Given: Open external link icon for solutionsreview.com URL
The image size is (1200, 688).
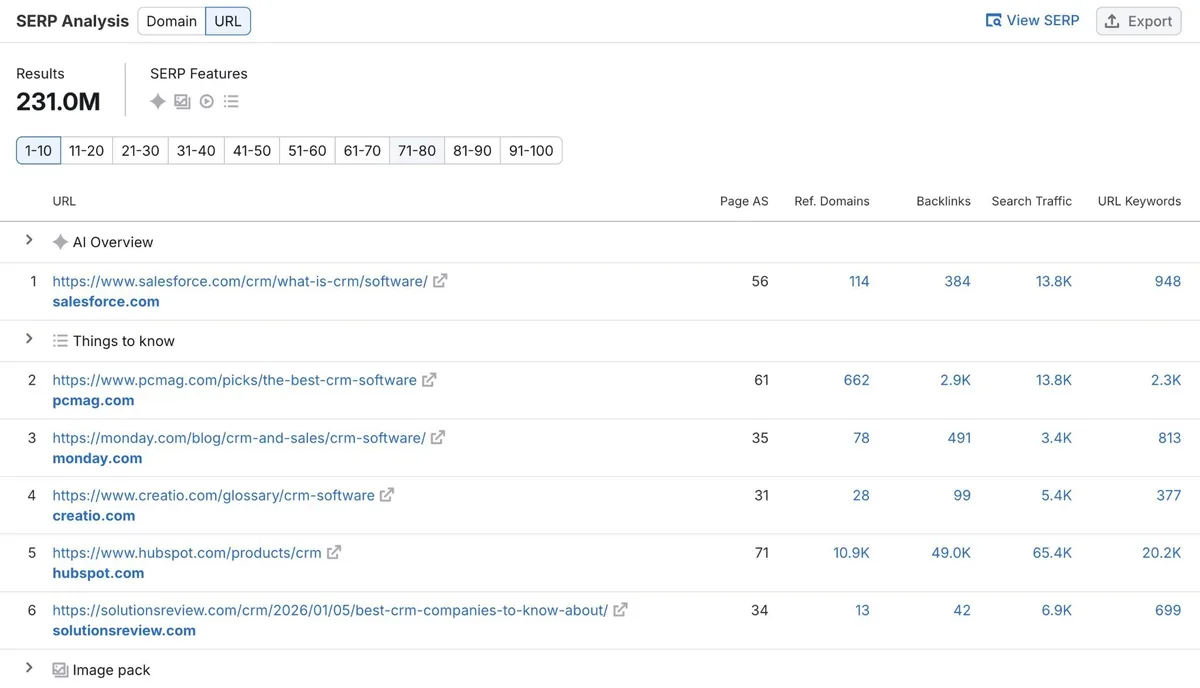Looking at the screenshot, I should pyautogui.click(x=620, y=609).
